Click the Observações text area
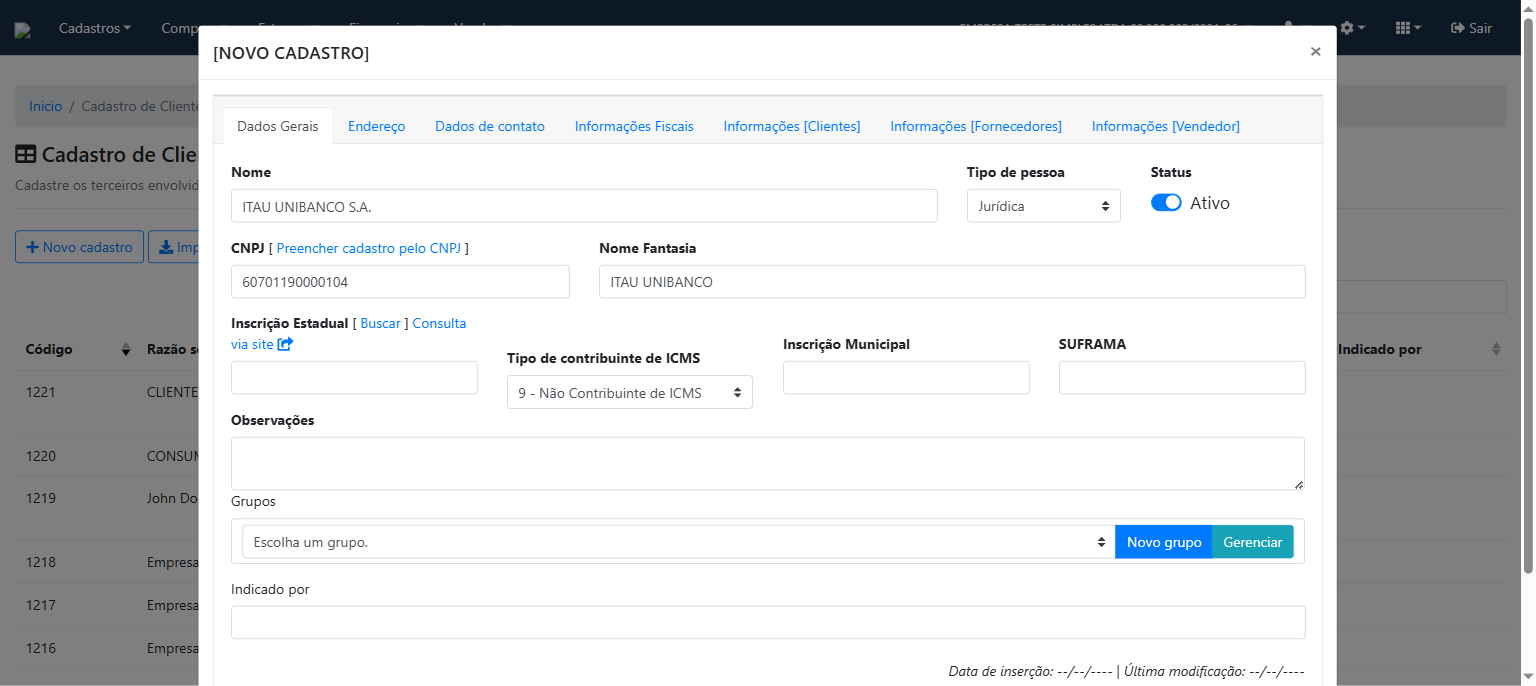This screenshot has width=1536, height=686. [768, 464]
